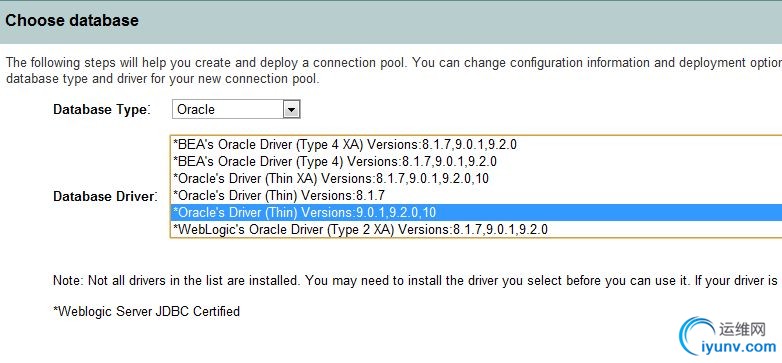Select BEA's Oracle Driver (Type 4 XA)
This screenshot has height=363, width=782.
(476, 145)
